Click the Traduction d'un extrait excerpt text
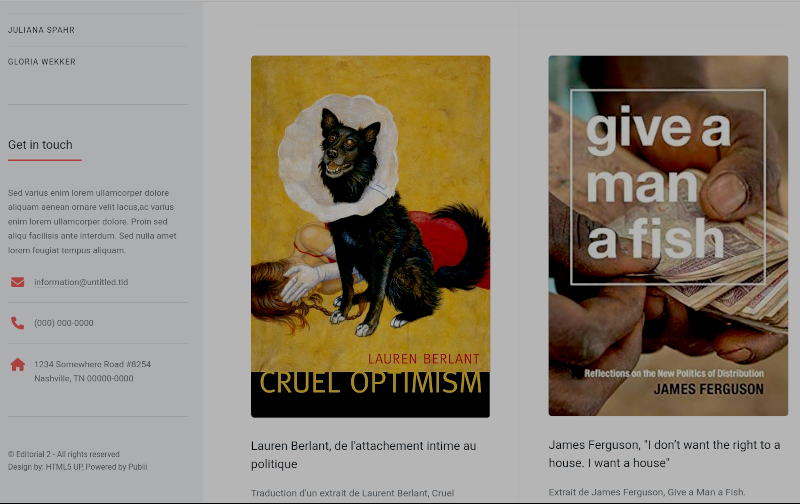Viewport: 800px width, 504px height. point(353,493)
